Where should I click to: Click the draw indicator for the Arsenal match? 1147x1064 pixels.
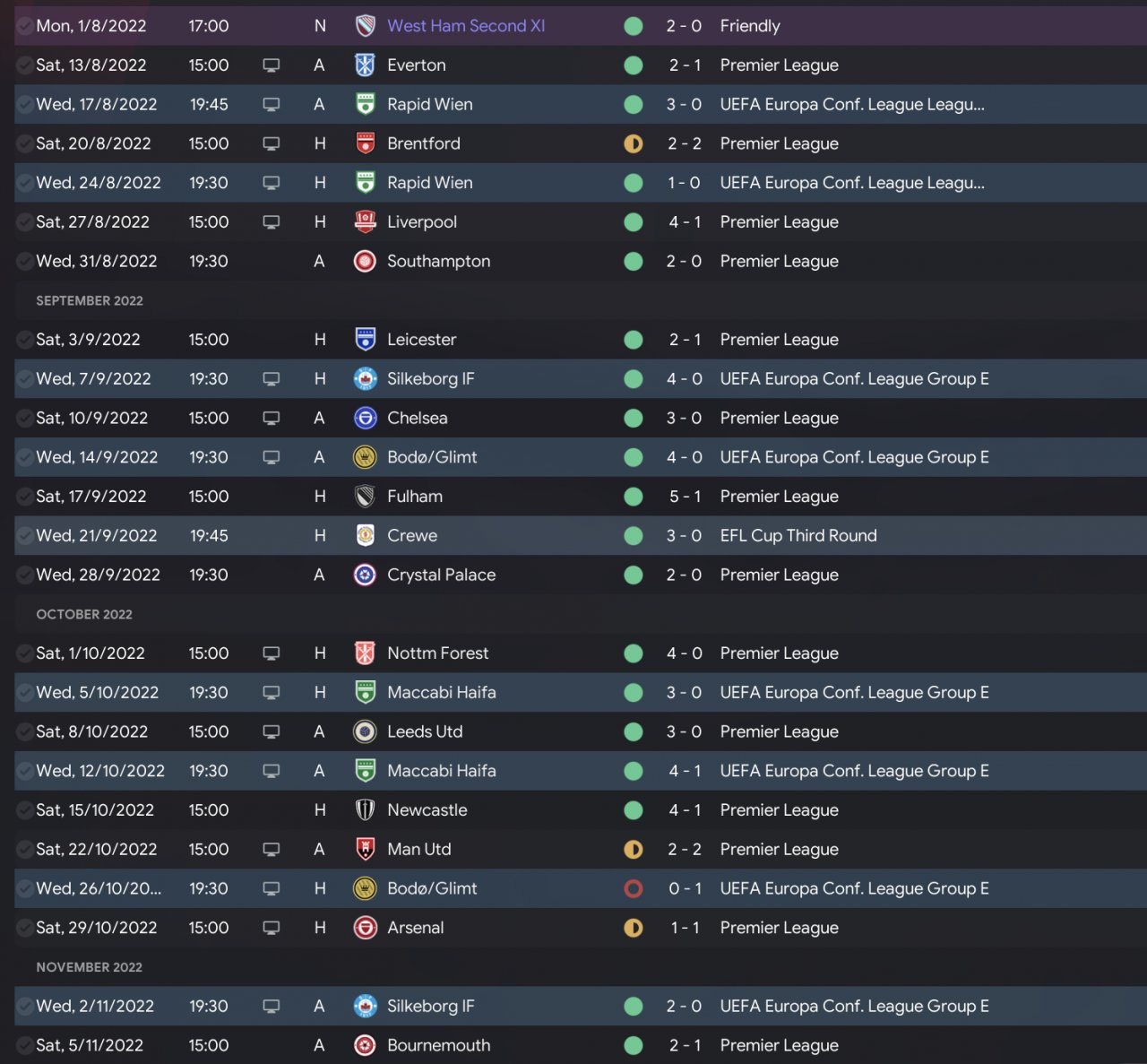[633, 929]
